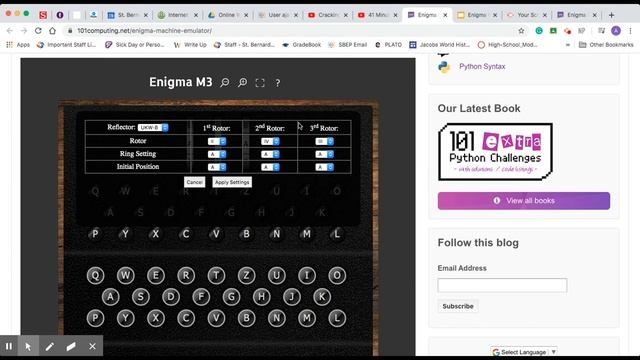Switch to the Online Google Drive tab

228,15
